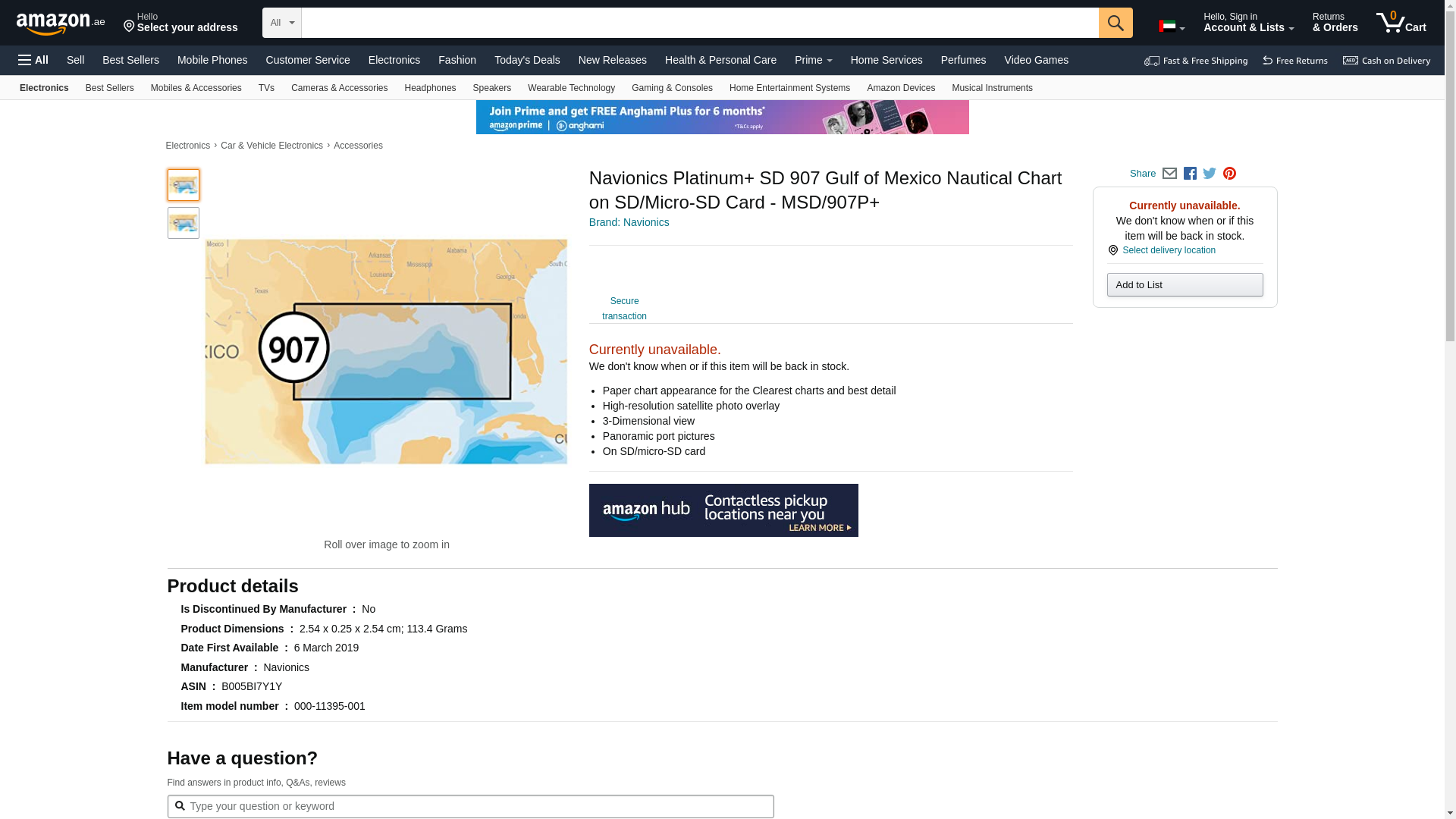
Task: Expand the Prime menu dropdown
Action: [813, 60]
